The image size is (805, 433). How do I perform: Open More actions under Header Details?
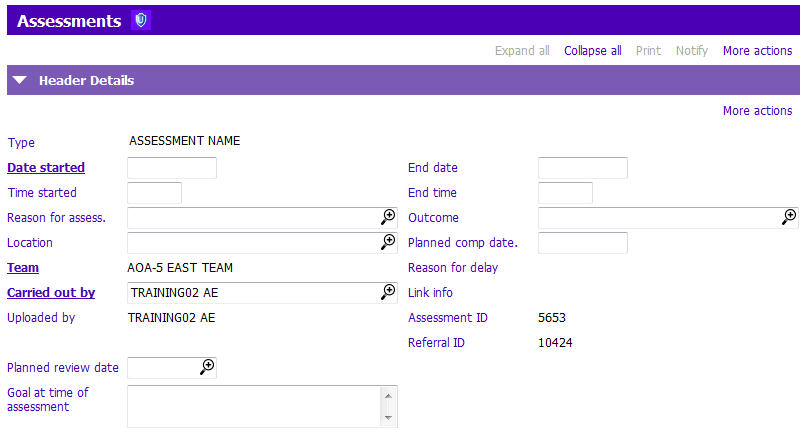757,111
